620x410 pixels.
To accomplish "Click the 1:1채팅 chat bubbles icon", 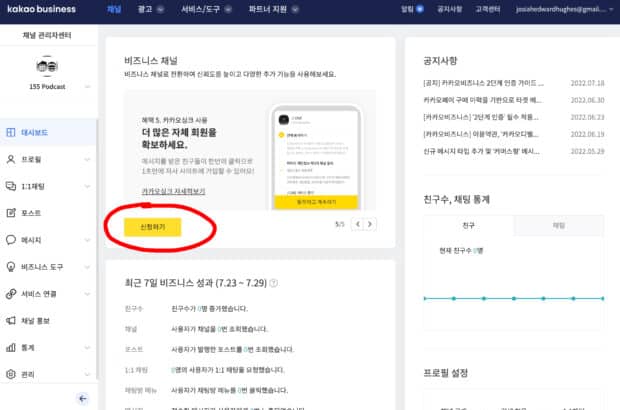I will 11,186.
